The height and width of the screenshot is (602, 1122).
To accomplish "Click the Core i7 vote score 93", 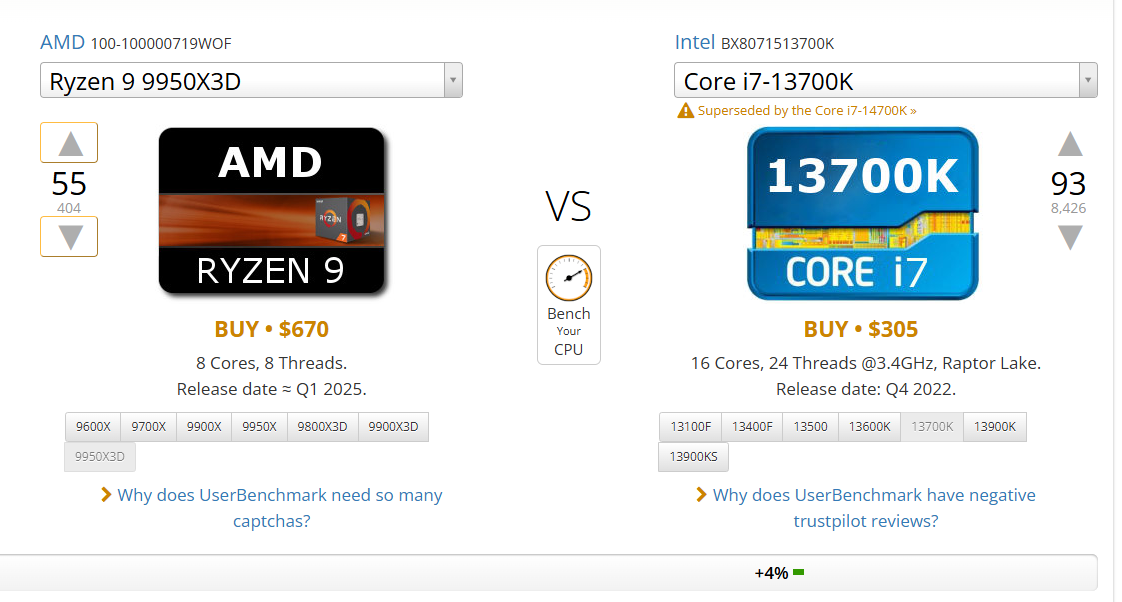I will (x=1068, y=184).
